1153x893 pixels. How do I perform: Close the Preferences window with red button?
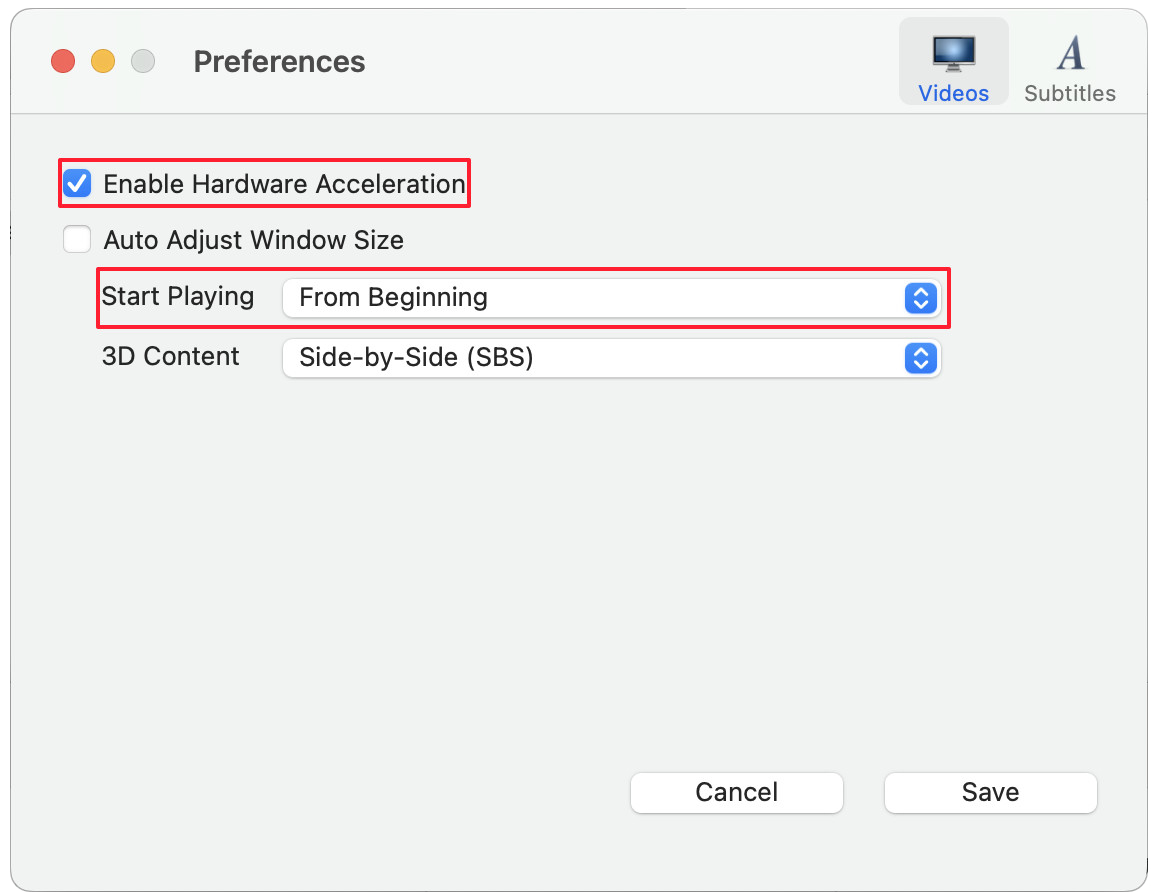pos(64,62)
